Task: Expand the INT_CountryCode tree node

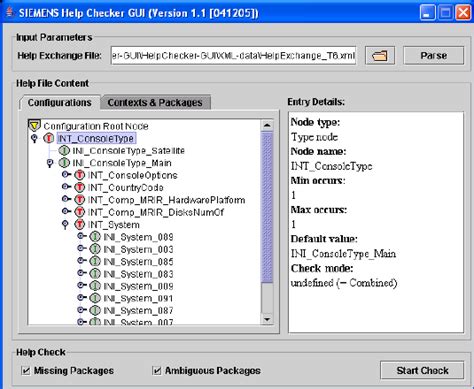Action: pyautogui.click(x=66, y=187)
